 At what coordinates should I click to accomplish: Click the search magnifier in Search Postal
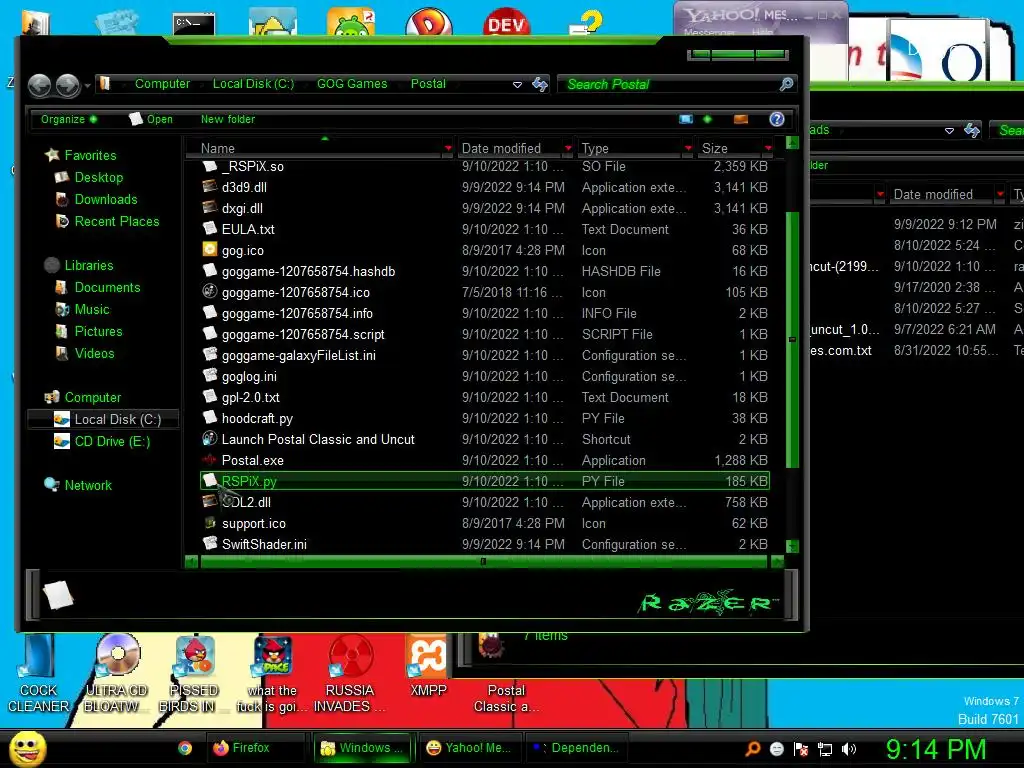786,84
